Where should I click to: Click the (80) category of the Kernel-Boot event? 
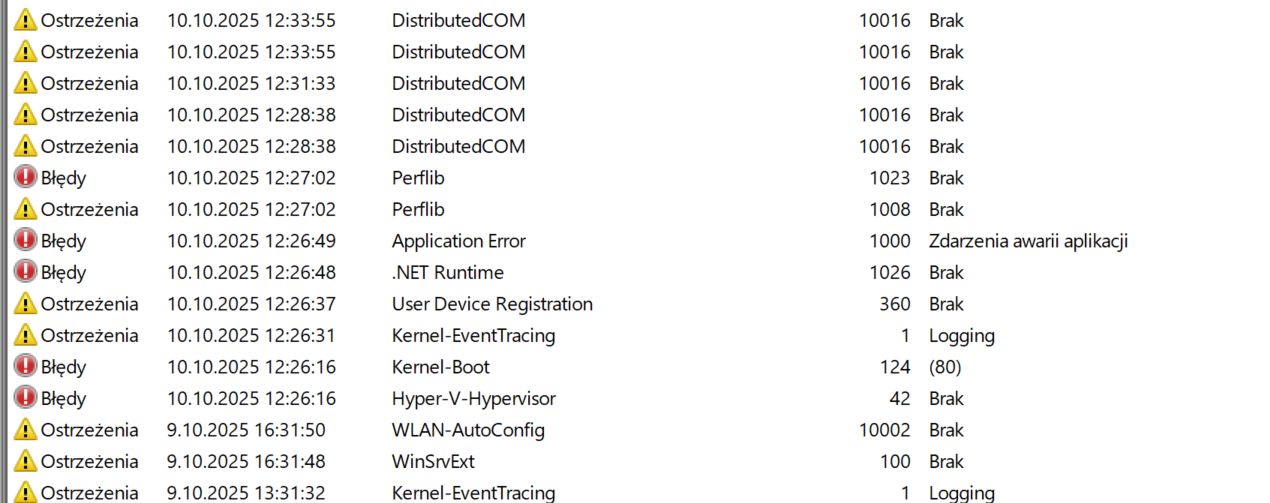945,367
